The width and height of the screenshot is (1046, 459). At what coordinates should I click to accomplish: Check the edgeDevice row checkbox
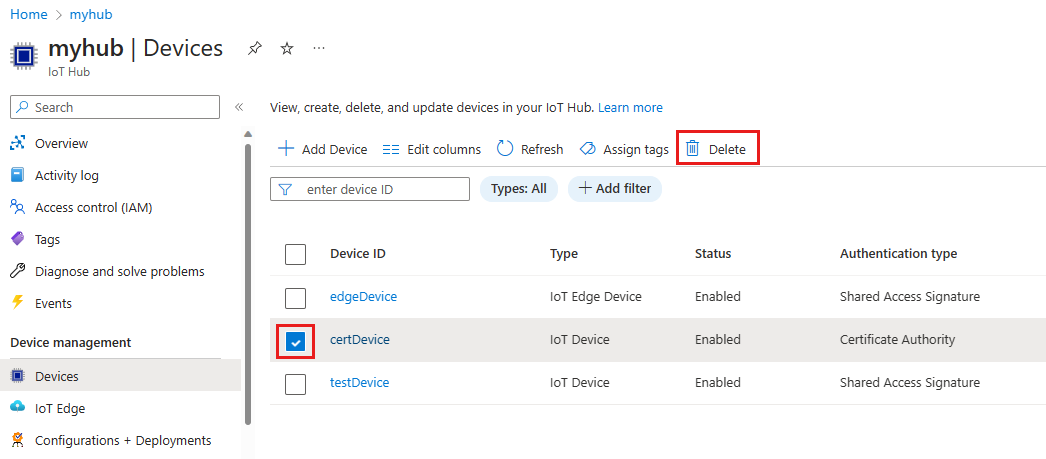[x=295, y=297]
